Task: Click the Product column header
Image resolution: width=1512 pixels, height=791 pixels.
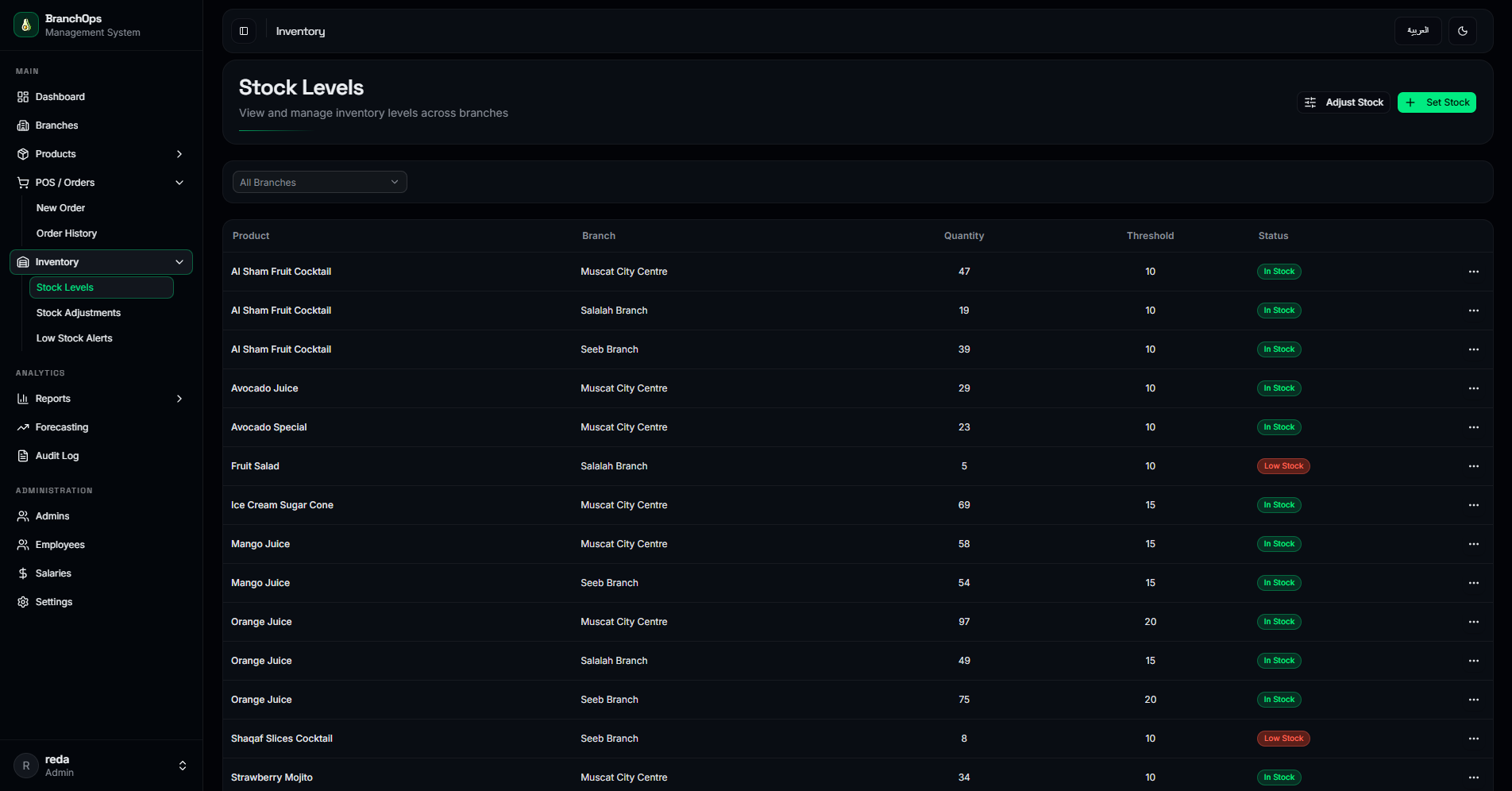Action: [x=251, y=236]
